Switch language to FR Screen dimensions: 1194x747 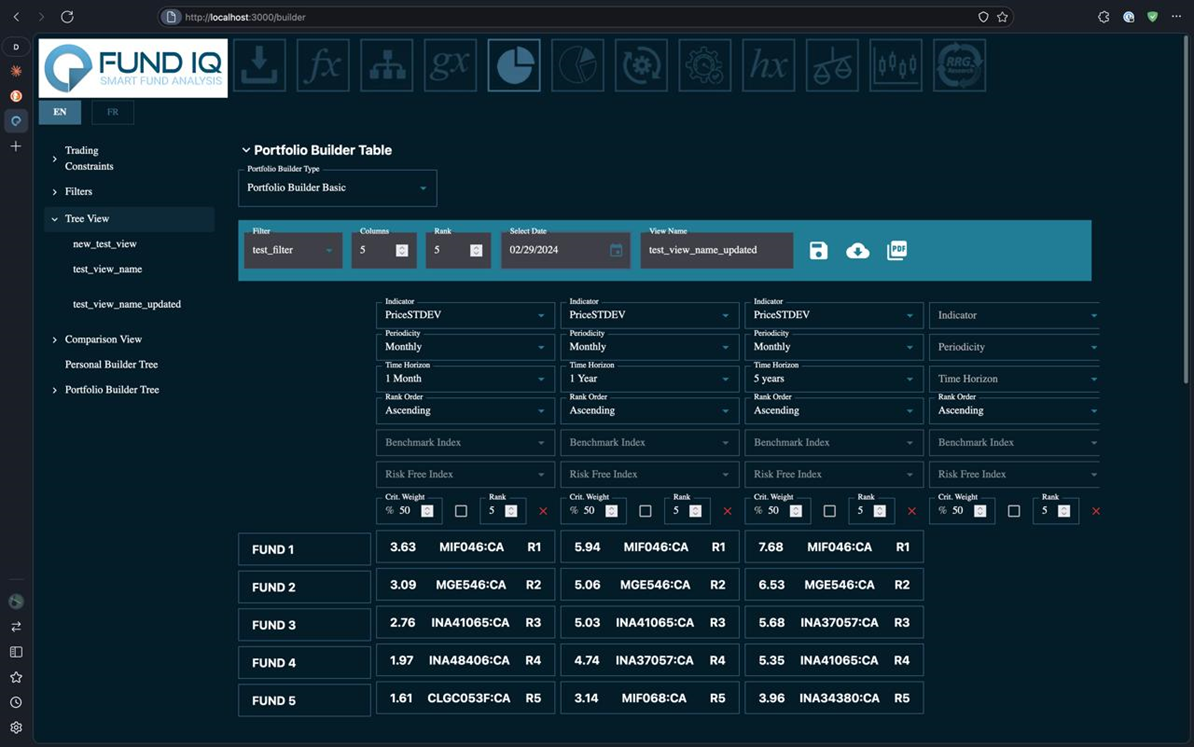pos(112,112)
